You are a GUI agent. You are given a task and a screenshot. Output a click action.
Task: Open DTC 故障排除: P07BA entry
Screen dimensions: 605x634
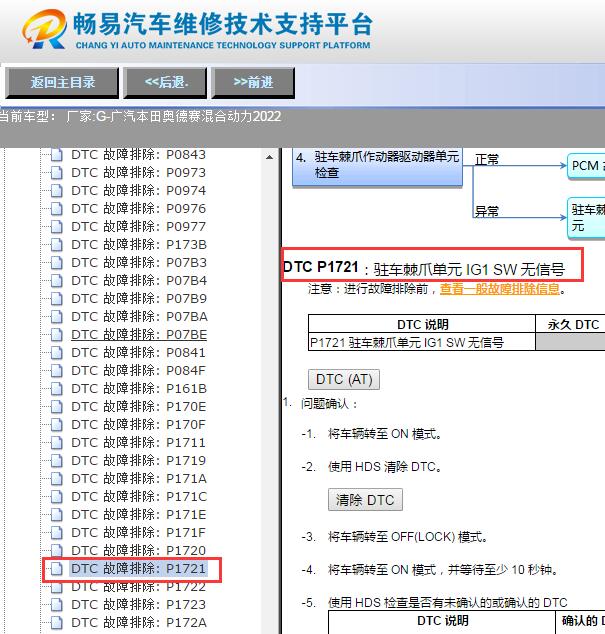pyautogui.click(x=139, y=317)
